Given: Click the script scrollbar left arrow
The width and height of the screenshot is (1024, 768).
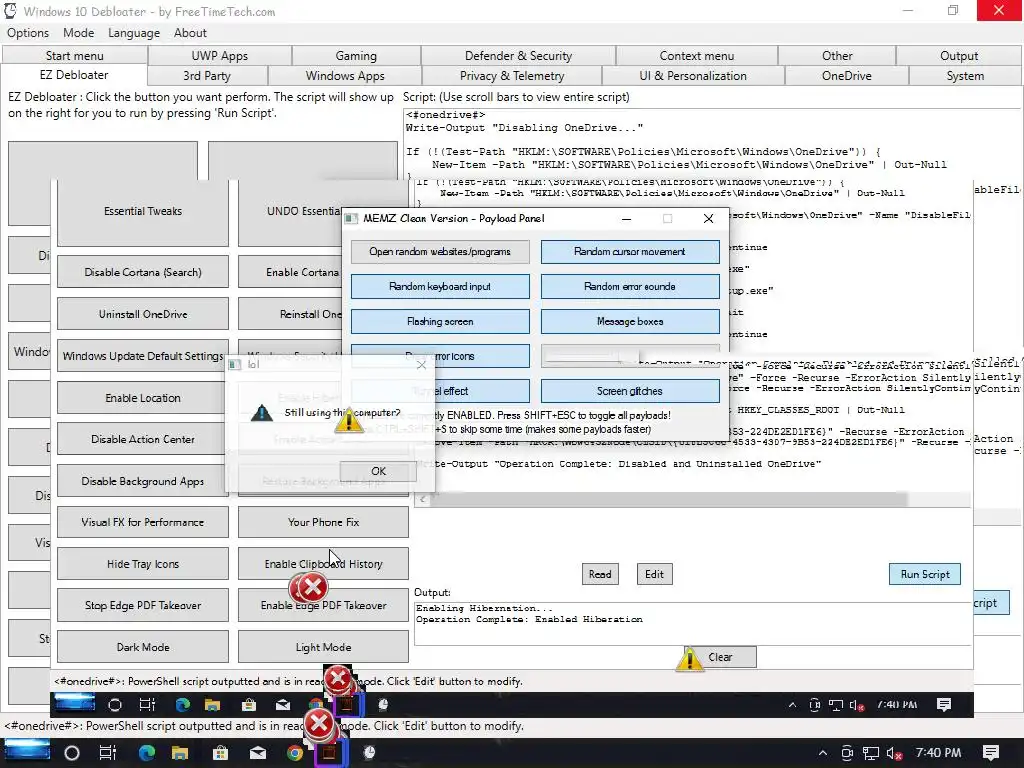Looking at the screenshot, I should 422,500.
